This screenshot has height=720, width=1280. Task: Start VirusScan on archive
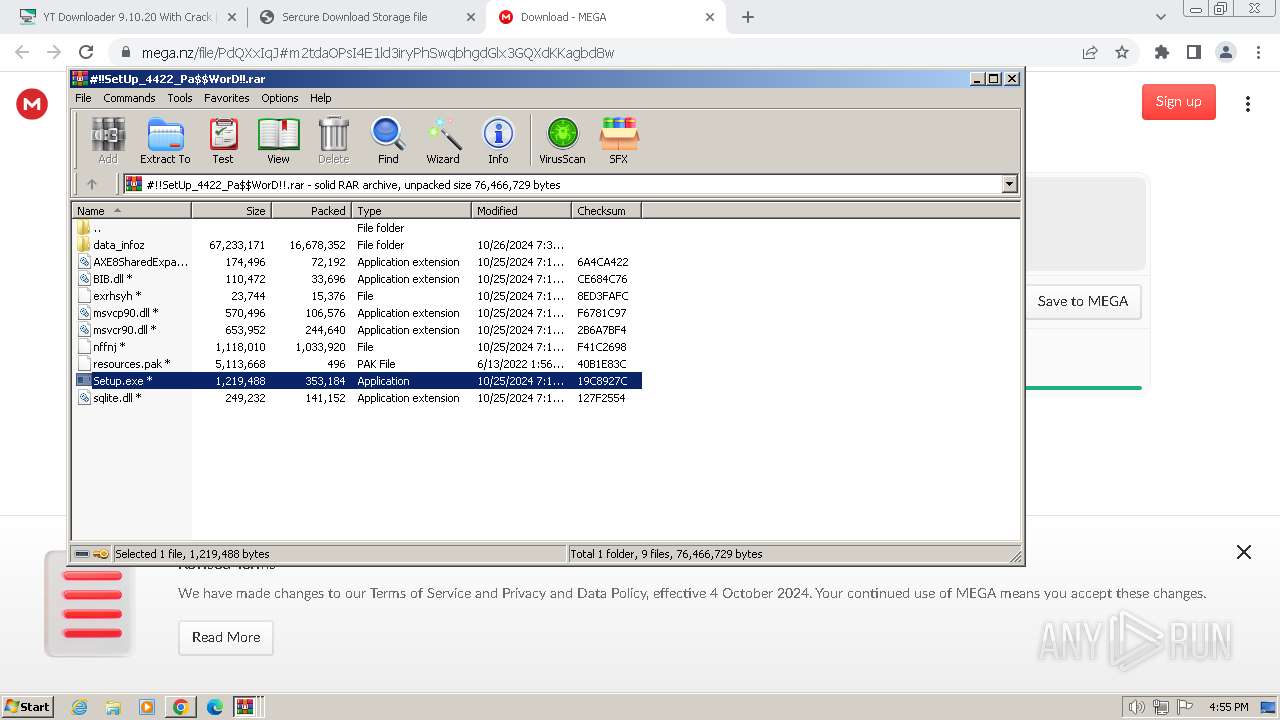click(562, 140)
